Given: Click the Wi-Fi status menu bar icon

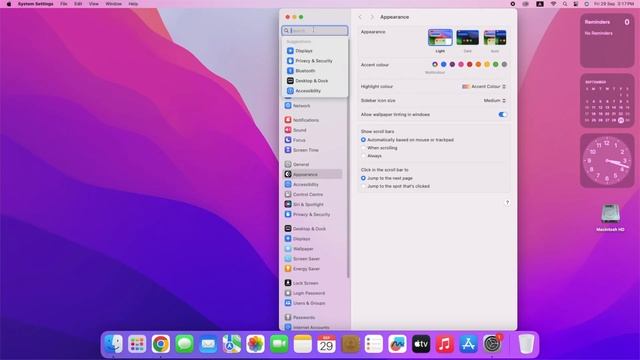Looking at the screenshot, I should tap(553, 4).
